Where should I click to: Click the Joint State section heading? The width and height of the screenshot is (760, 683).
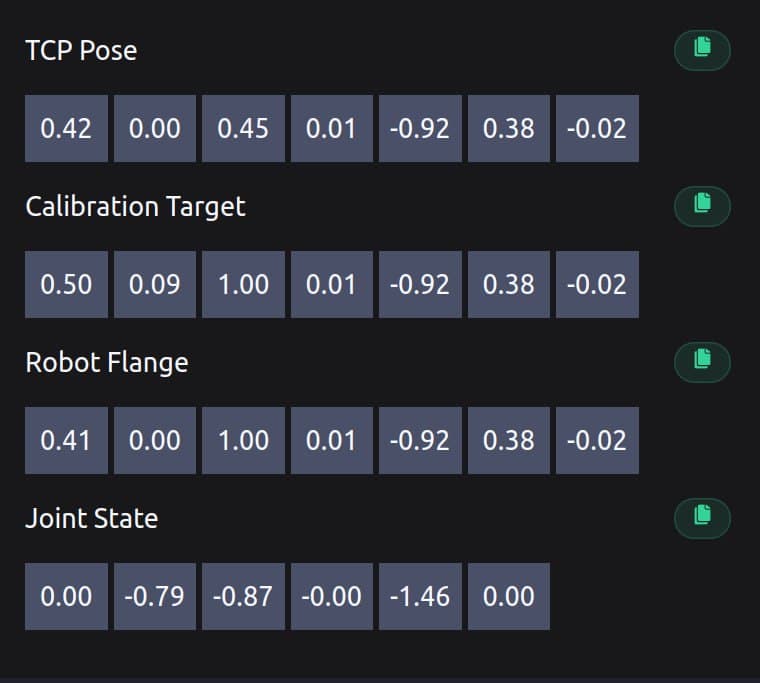click(92, 519)
